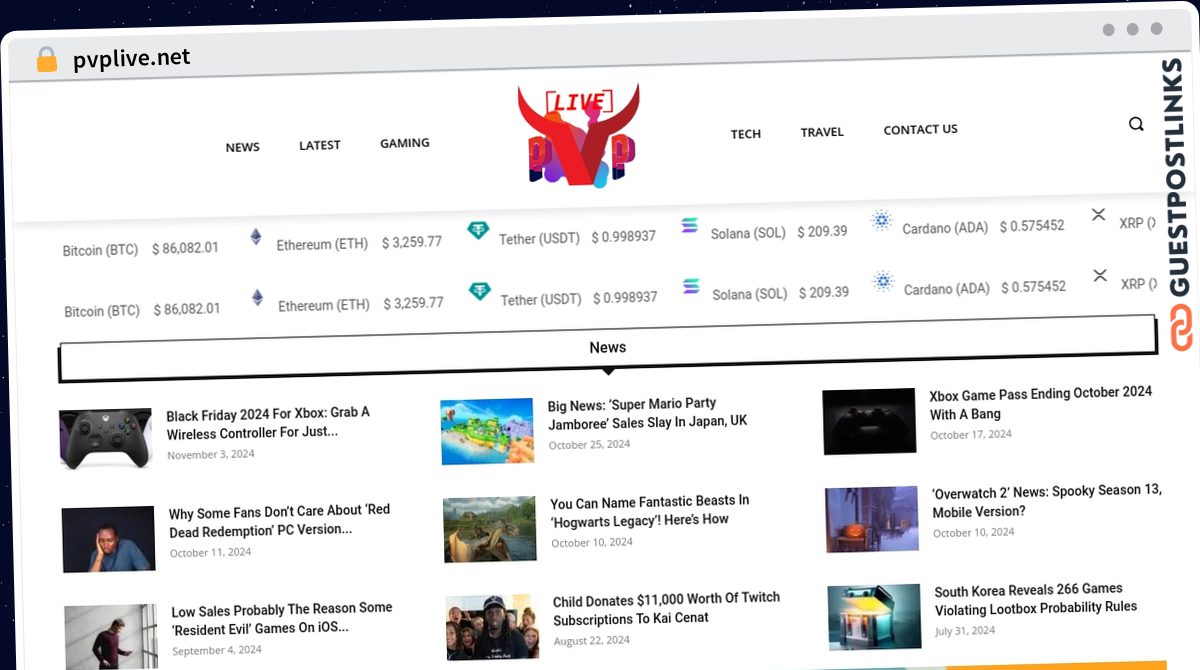The height and width of the screenshot is (670, 1200).
Task: Go to the GAMING section
Action: tap(405, 143)
